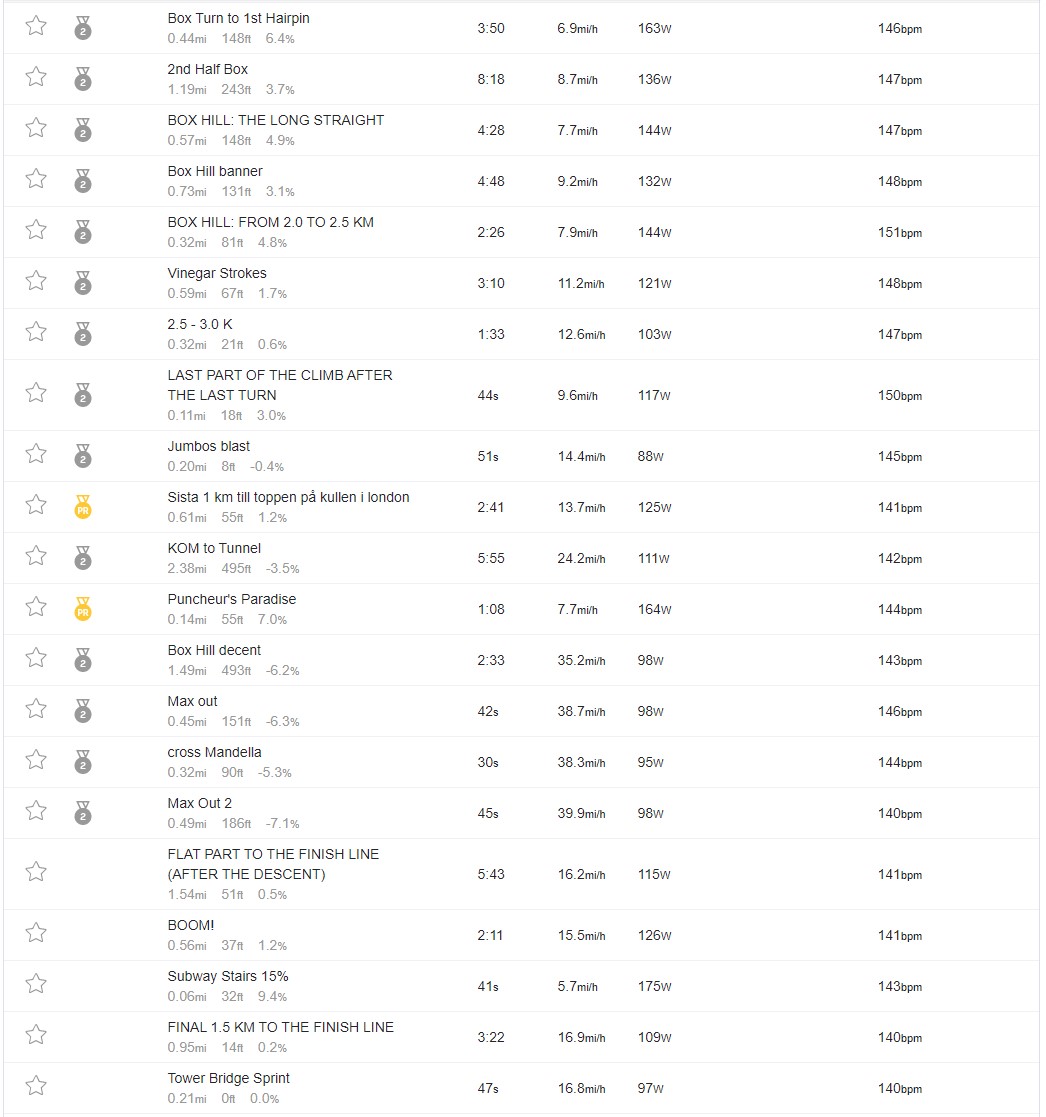The width and height of the screenshot is (1046, 1117).
Task: Toggle favorite star for Vinegar Strokes
Action: tap(36, 281)
